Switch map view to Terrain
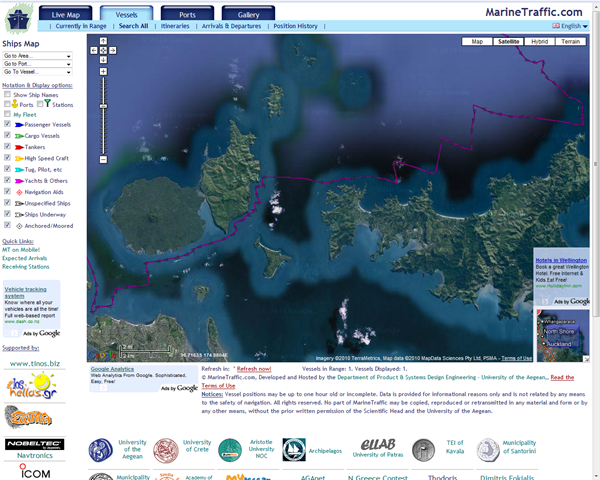Screen dimensions: 600x480 coord(571,41)
